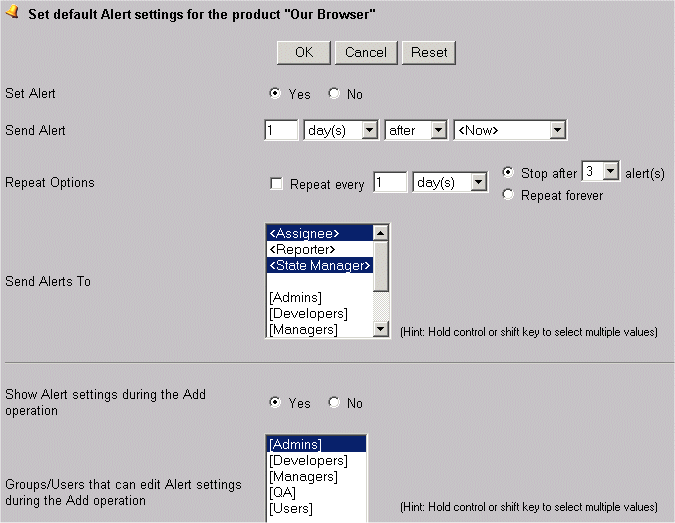
Task: Select [QA] in Groups/Users list
Action: point(283,493)
